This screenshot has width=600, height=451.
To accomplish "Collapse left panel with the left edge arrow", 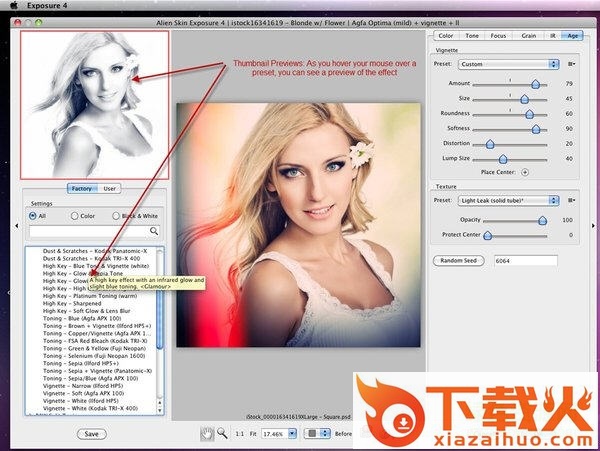I will [x=16, y=226].
